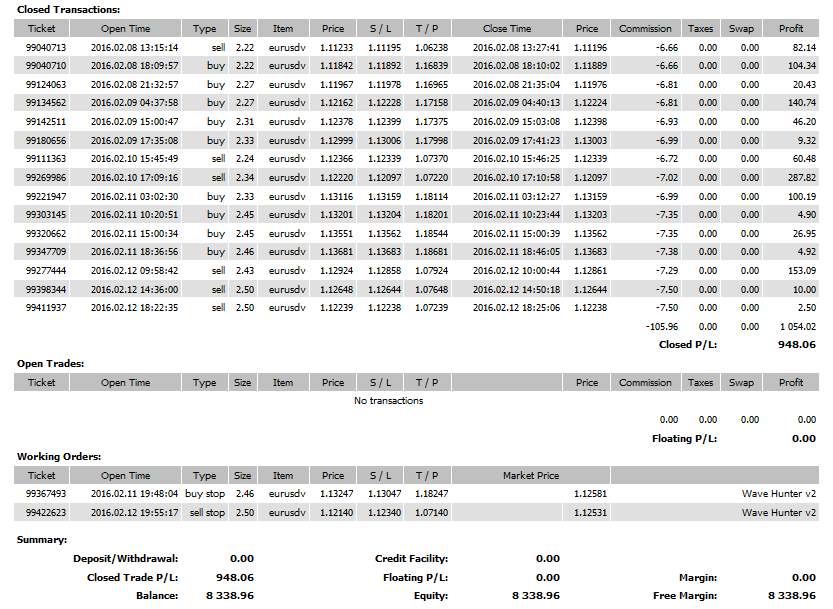Click ticket 99134562
Image resolution: width=833 pixels, height=609 pixels.
pyautogui.click(x=46, y=103)
